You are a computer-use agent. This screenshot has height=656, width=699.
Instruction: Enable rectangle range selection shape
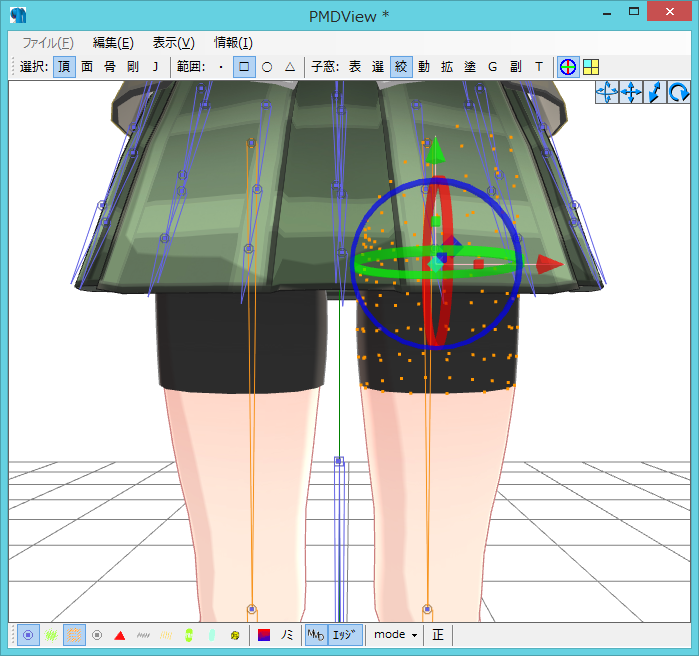pos(244,67)
